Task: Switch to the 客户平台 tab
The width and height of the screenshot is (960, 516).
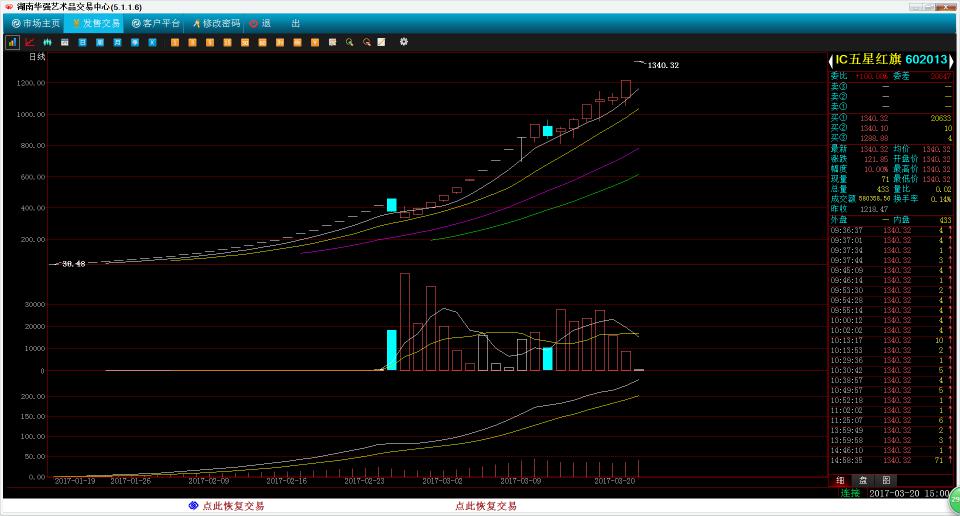Action: pos(155,22)
